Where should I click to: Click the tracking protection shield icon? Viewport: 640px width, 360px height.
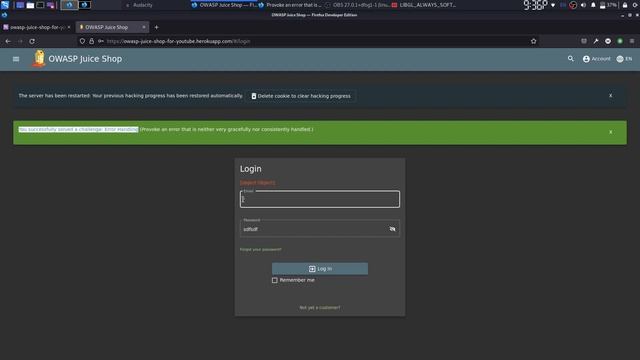click(82, 41)
